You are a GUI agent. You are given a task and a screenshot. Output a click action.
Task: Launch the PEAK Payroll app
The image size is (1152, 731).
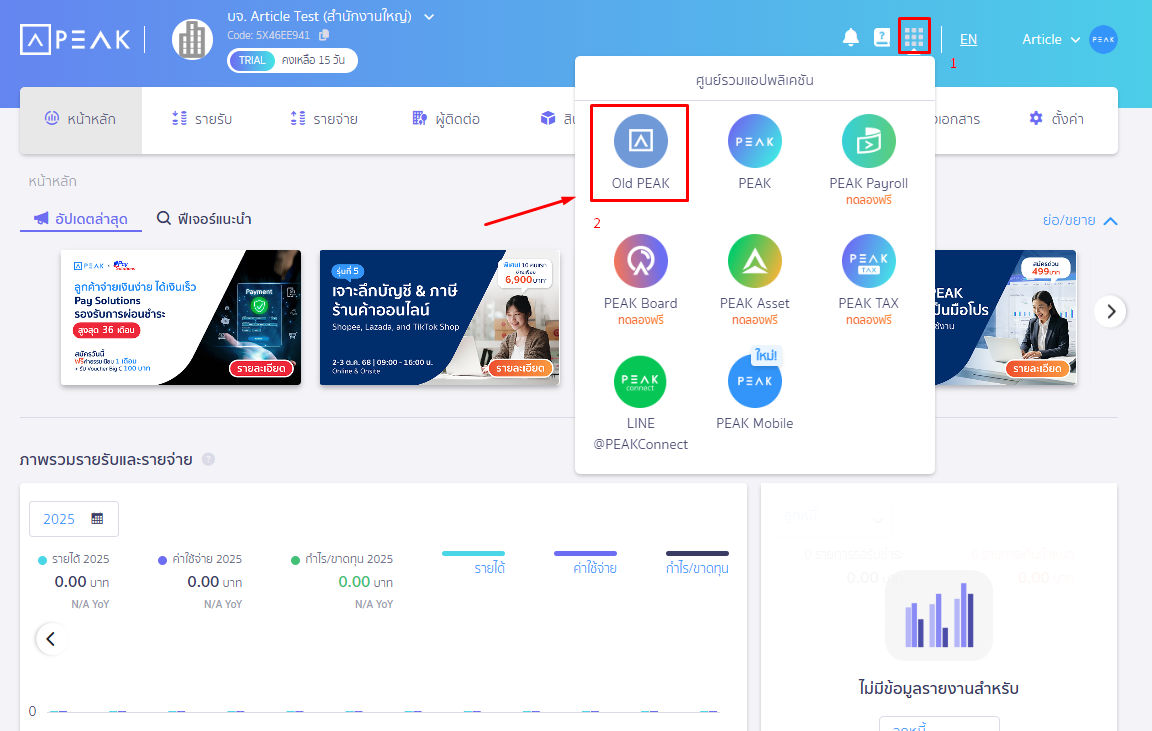pyautogui.click(x=868, y=142)
